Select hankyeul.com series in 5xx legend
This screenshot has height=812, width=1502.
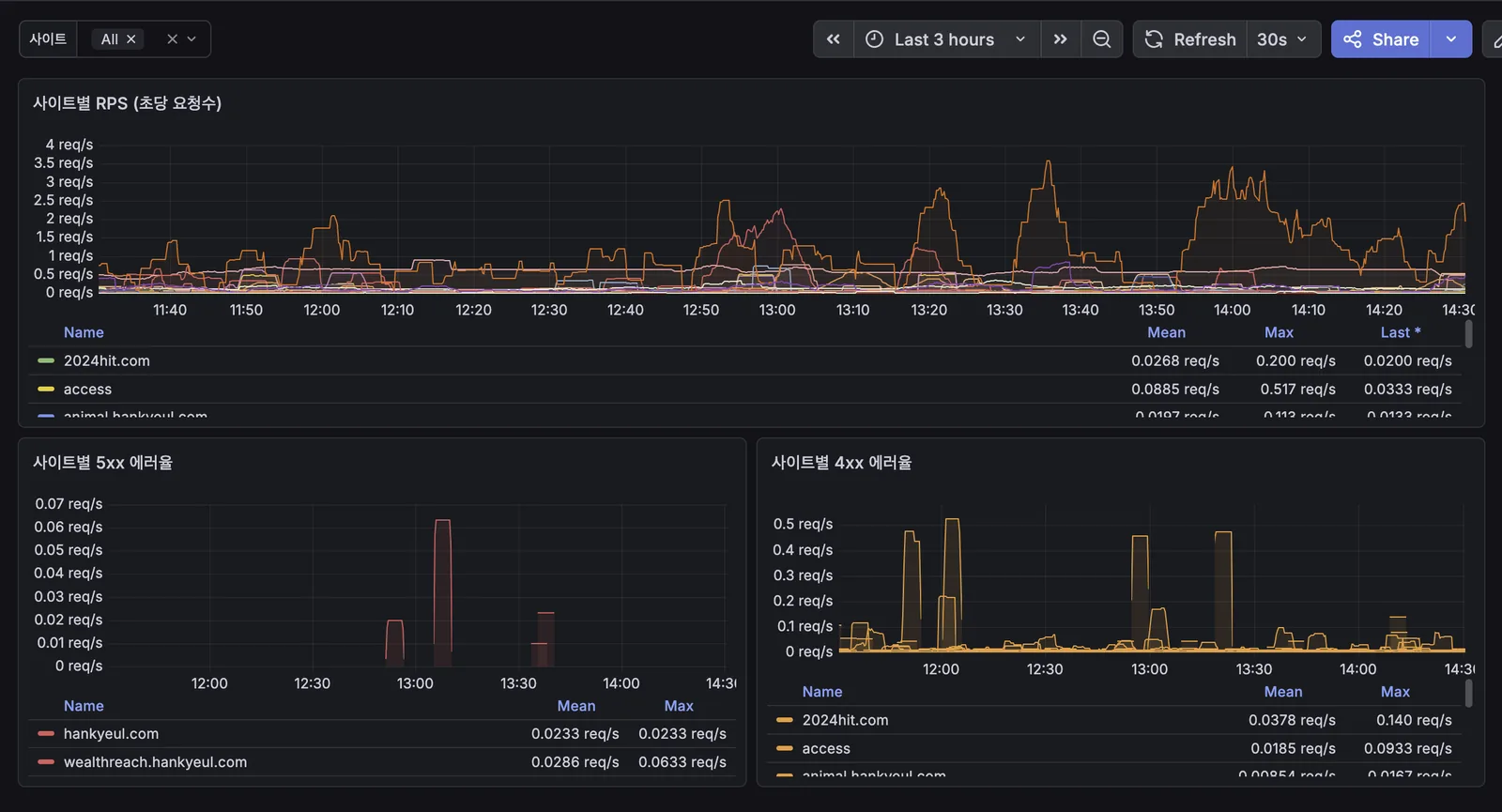(x=111, y=734)
